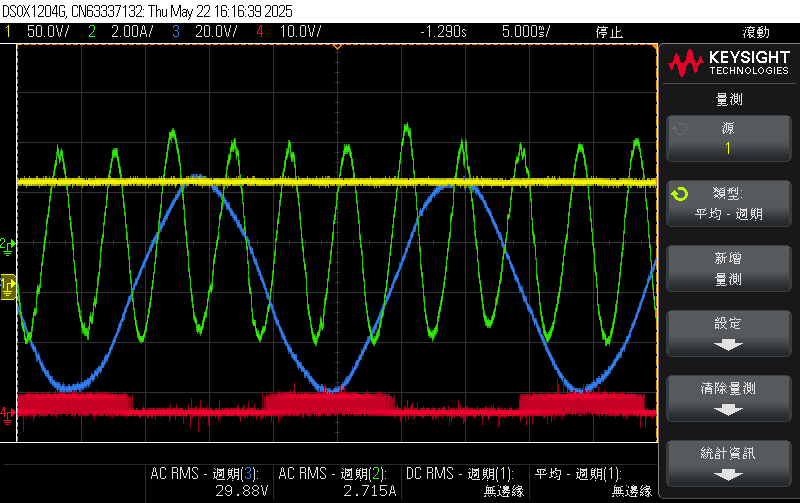Image resolution: width=800 pixels, height=503 pixels.
Task: Open the 統計資訊 statistics softkey
Action: [x=729, y=463]
